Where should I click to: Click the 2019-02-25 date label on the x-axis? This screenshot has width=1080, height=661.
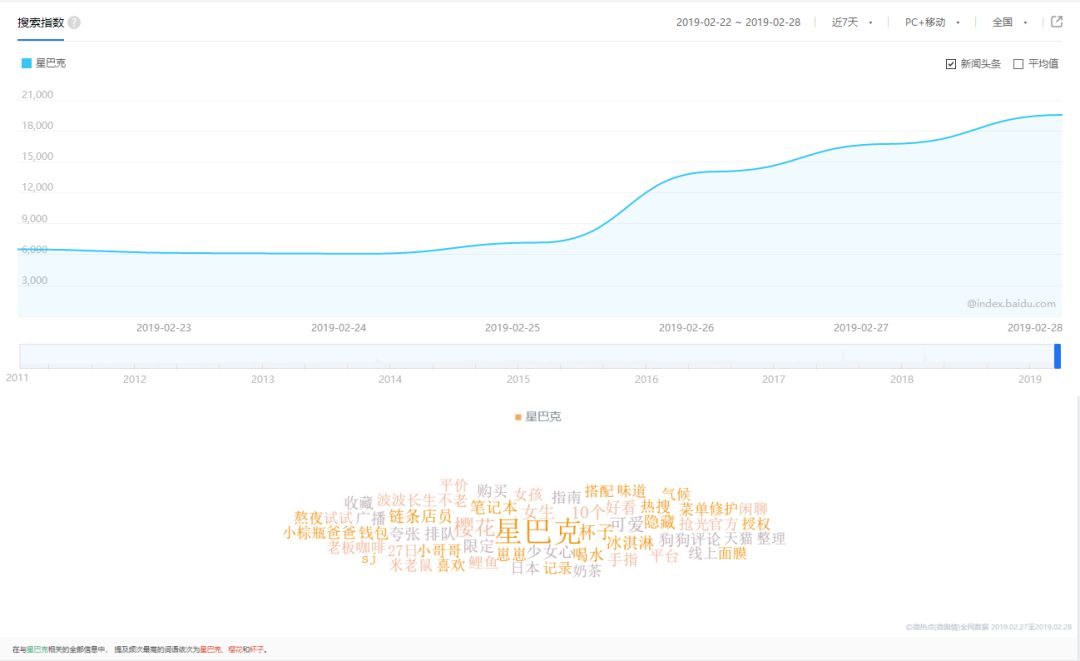click(x=512, y=328)
